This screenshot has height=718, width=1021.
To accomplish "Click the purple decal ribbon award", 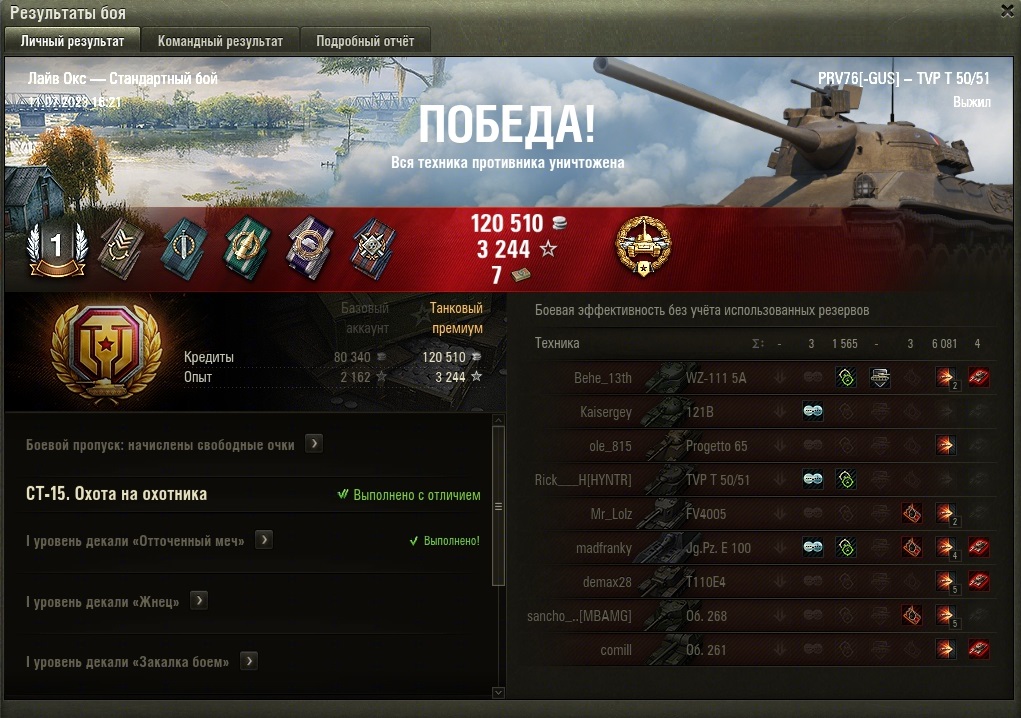I will [310, 248].
